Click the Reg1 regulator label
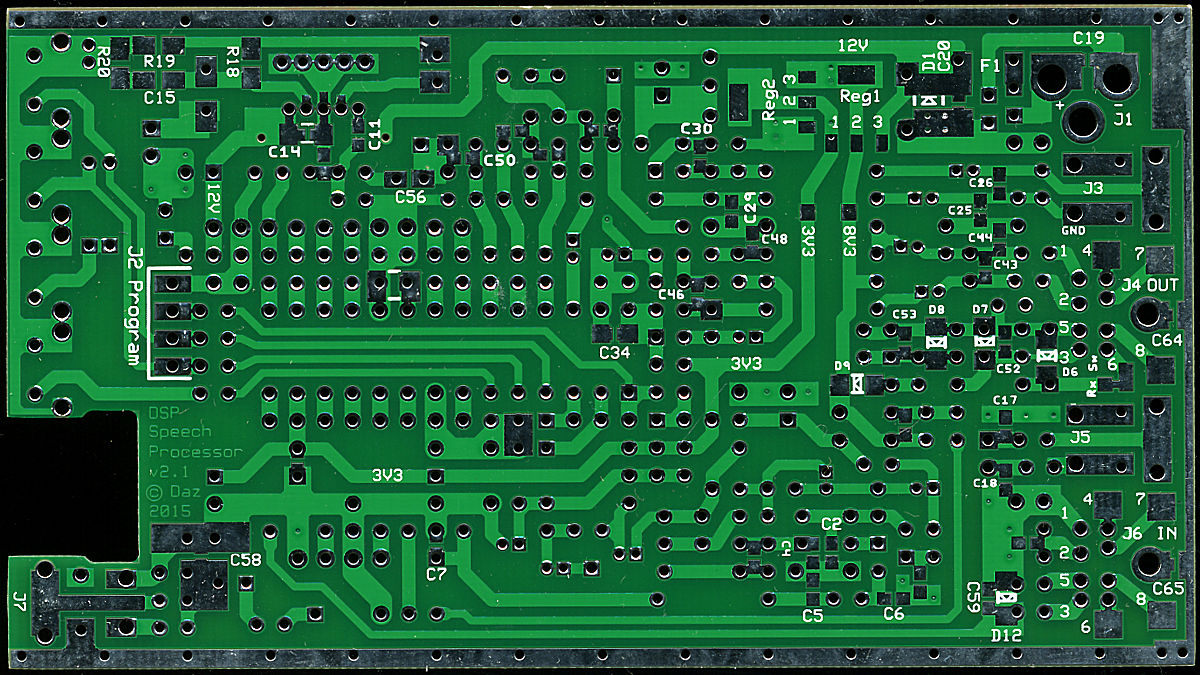The height and width of the screenshot is (675, 1200). point(859,97)
